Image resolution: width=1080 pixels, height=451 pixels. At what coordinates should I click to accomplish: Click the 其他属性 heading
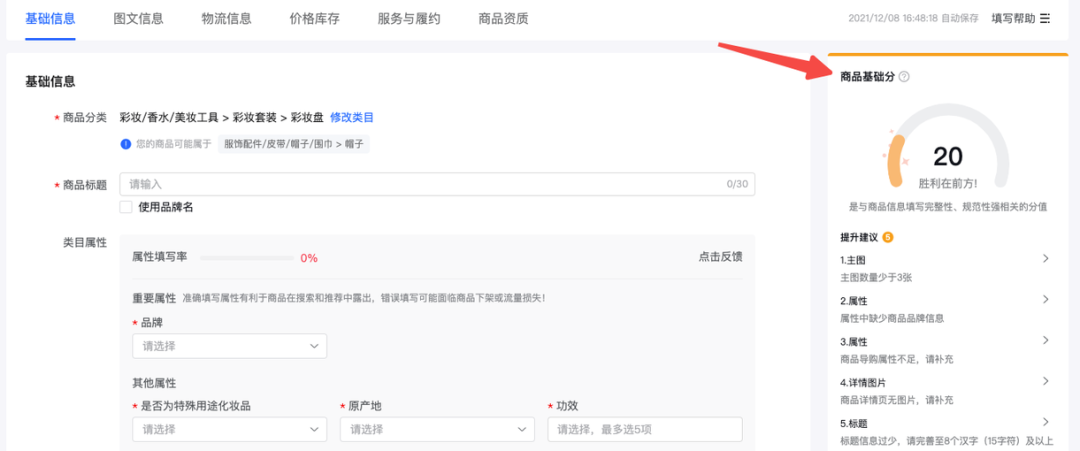pyautogui.click(x=154, y=382)
